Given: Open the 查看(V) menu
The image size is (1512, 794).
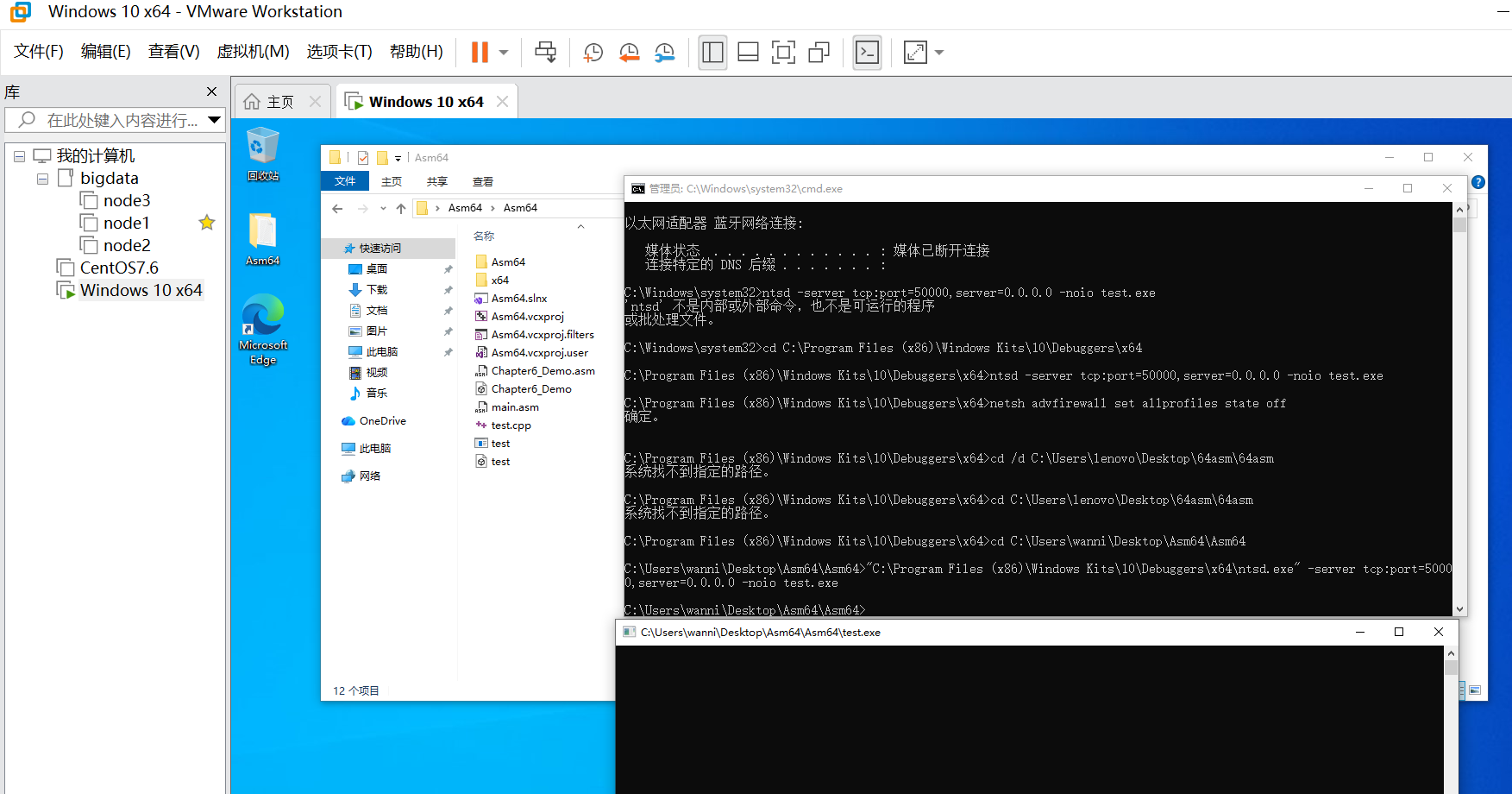Looking at the screenshot, I should [174, 52].
